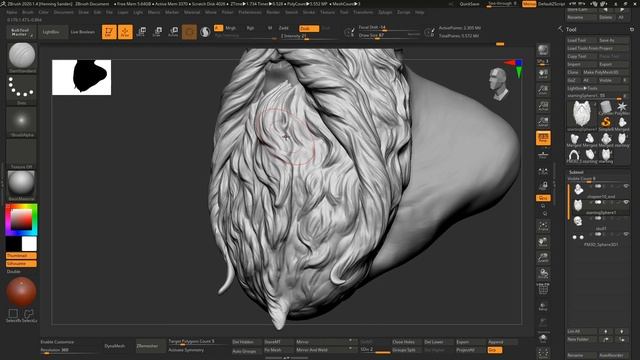Click the Make PolyMesh3D button

pos(606,72)
